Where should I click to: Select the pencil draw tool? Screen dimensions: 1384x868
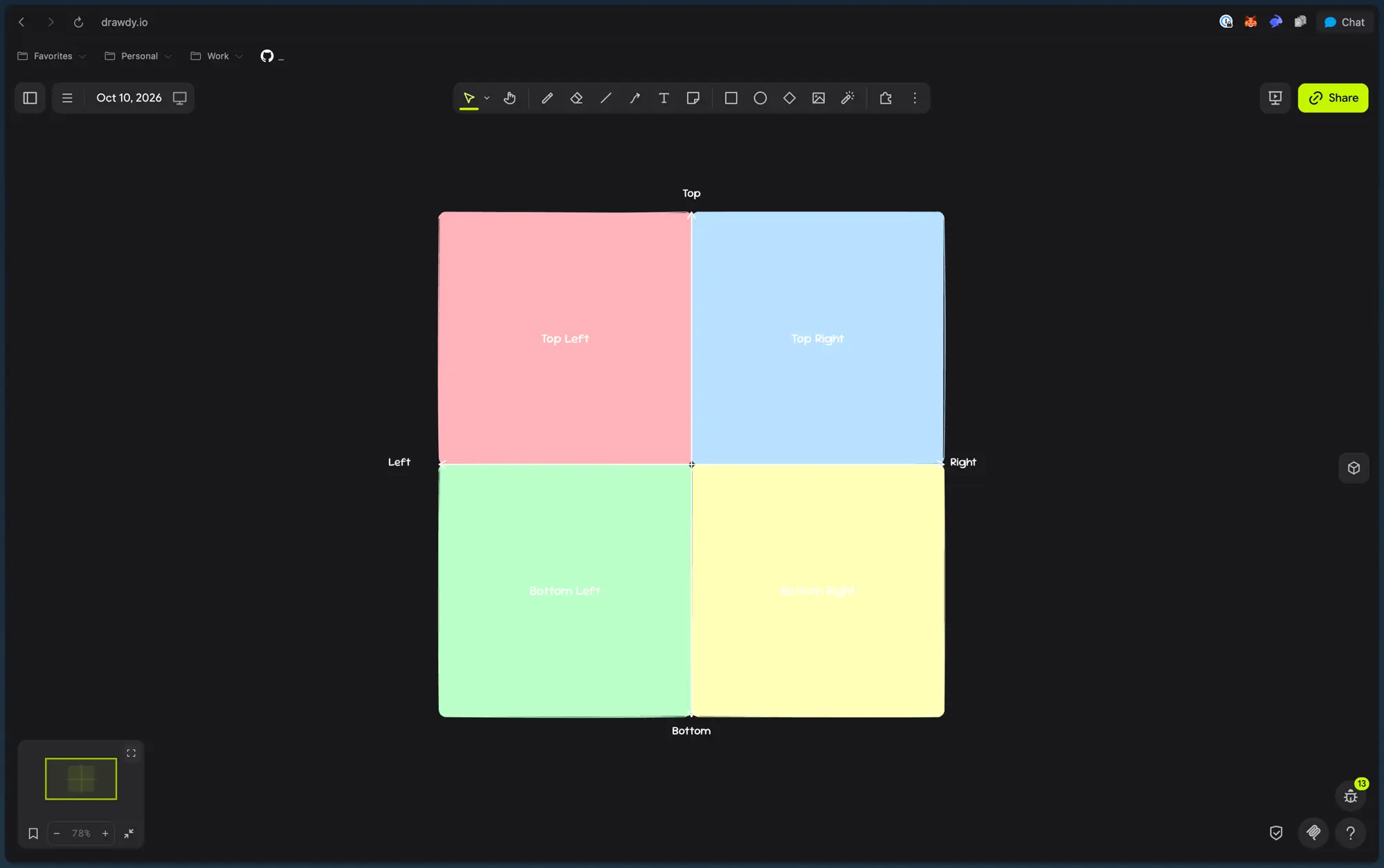pyautogui.click(x=547, y=98)
